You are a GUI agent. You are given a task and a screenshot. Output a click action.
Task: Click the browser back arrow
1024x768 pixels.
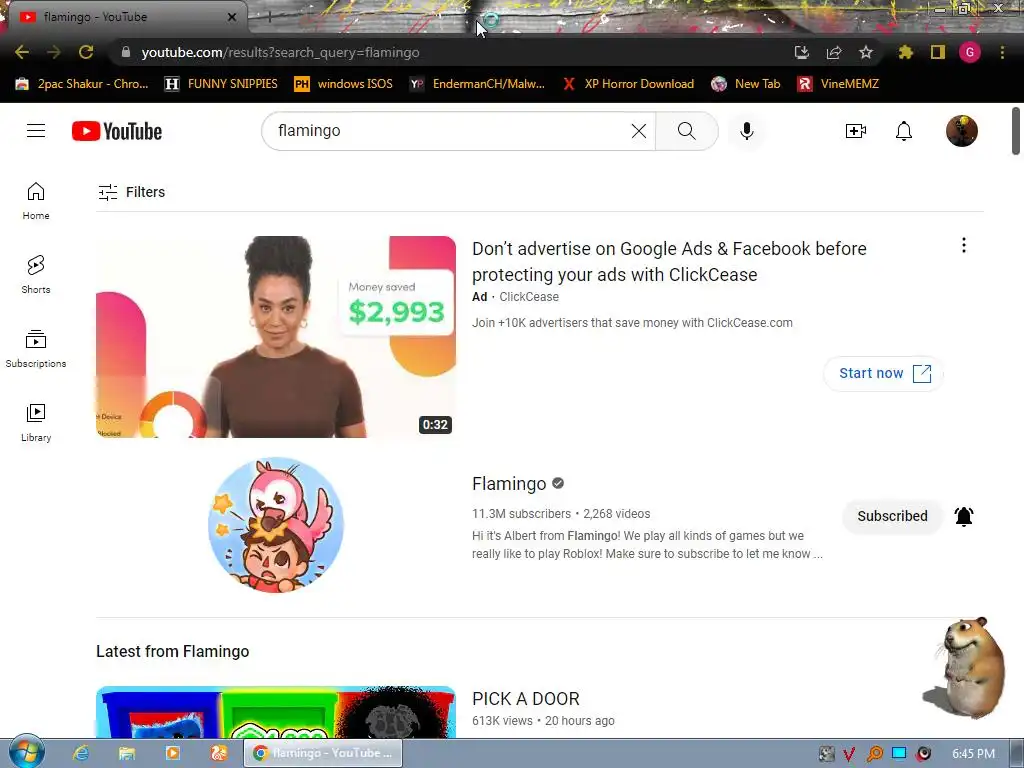(22, 52)
